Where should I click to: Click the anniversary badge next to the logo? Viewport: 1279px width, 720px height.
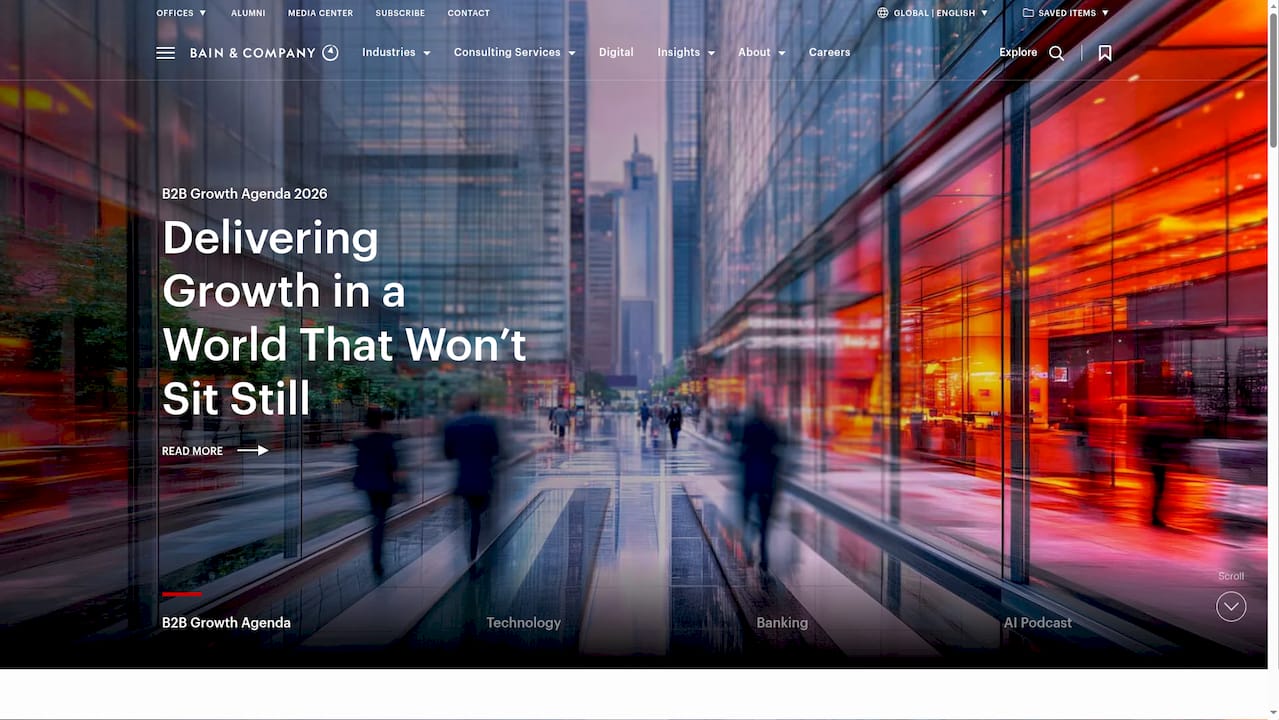(x=330, y=52)
